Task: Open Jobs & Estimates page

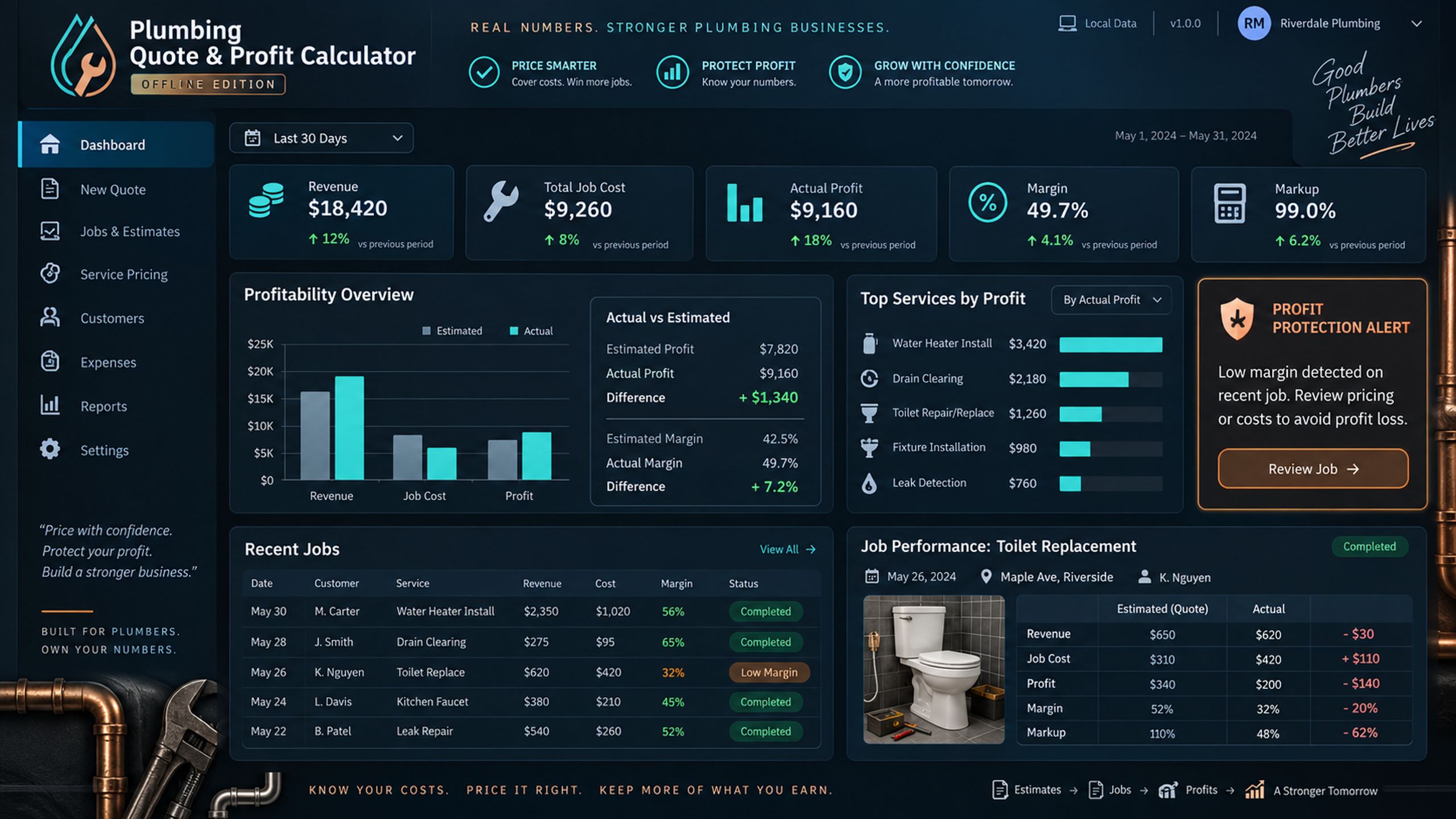Action: click(130, 231)
